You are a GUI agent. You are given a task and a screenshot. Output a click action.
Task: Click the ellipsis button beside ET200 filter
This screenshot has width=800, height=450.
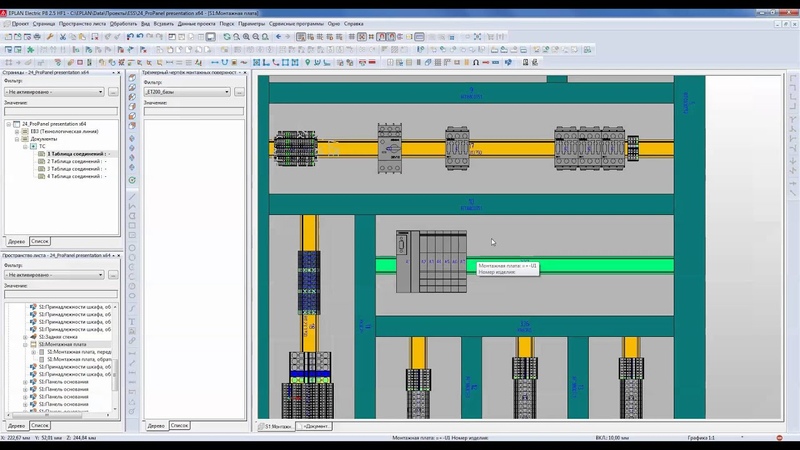[239, 92]
